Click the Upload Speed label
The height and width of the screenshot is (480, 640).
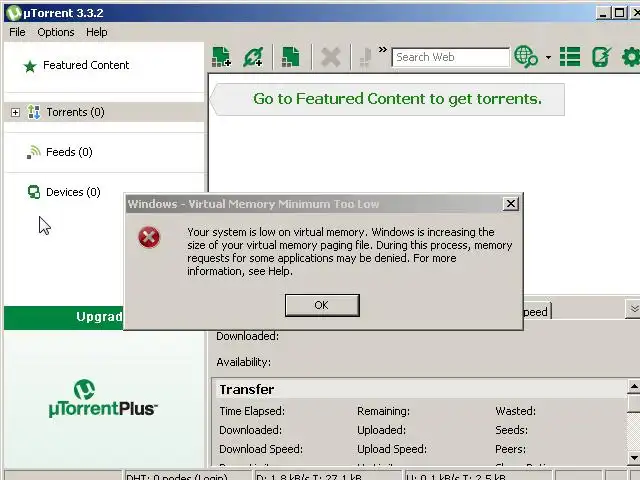click(x=392, y=449)
